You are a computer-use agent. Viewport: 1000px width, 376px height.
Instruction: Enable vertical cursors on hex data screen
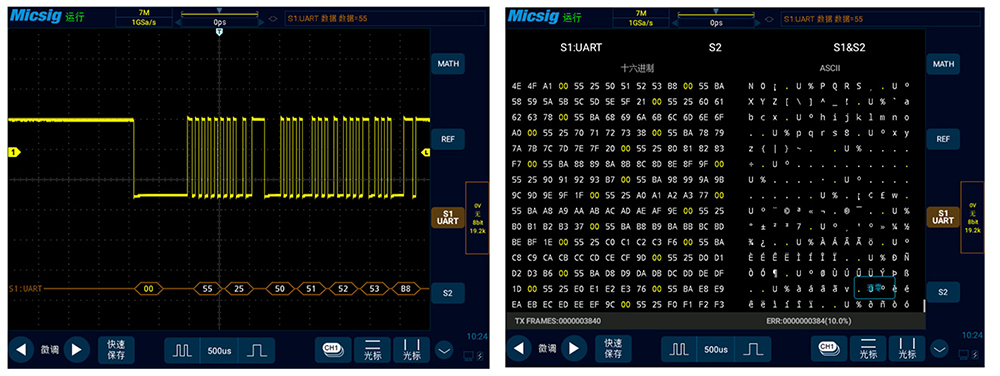[906, 349]
